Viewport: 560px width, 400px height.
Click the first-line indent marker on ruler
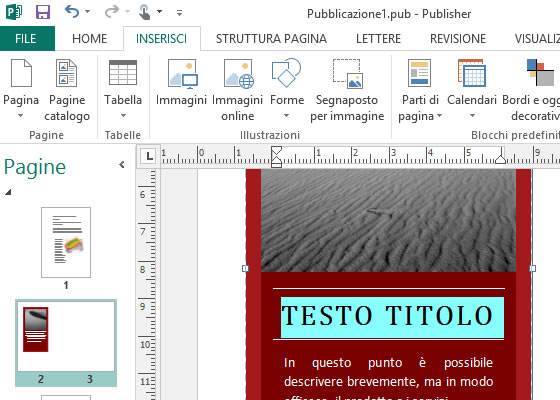[x=276, y=151]
